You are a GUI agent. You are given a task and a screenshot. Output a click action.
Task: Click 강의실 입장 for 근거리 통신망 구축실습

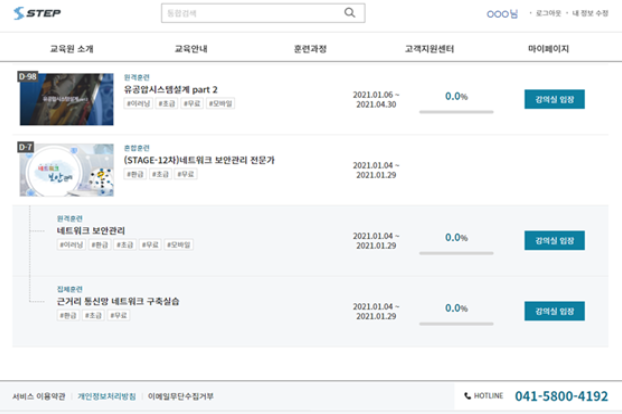tap(554, 311)
